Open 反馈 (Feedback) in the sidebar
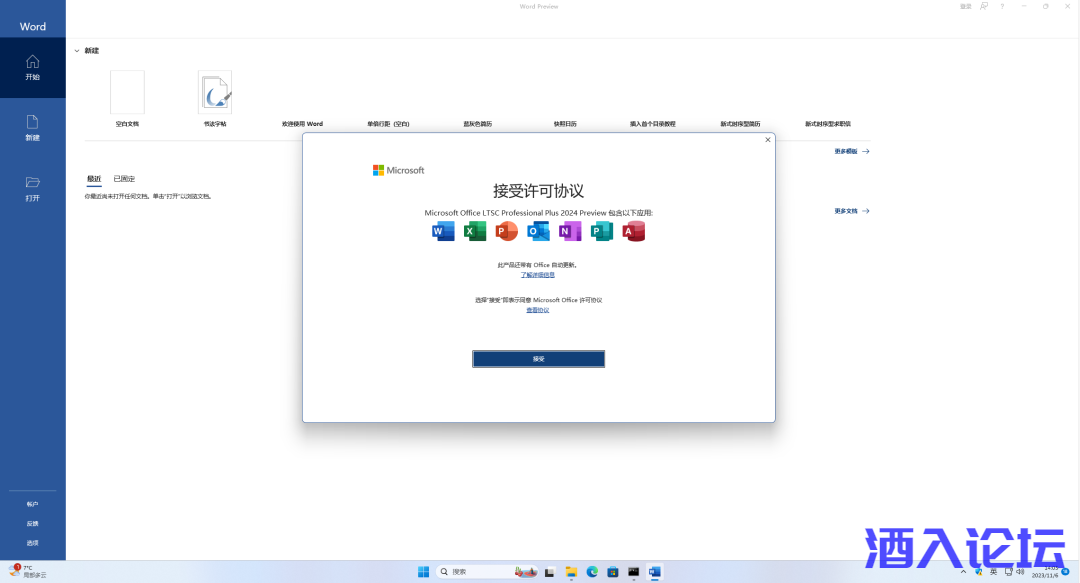The image size is (1080, 583). tap(32, 524)
